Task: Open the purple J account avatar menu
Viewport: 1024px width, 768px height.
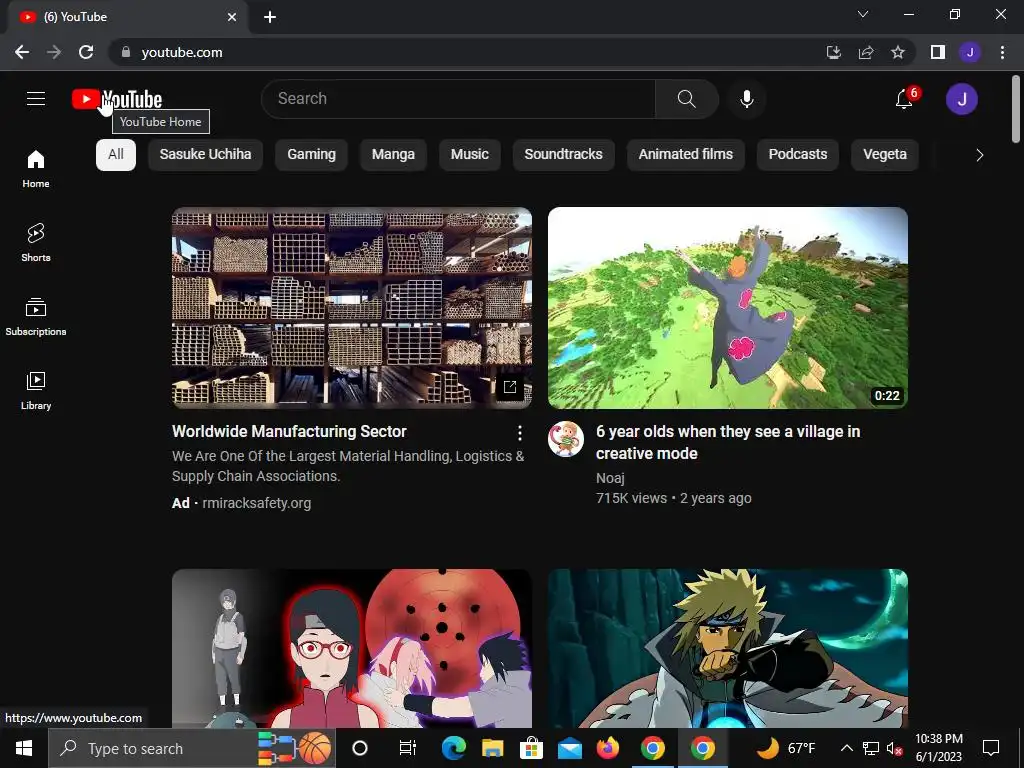Action: (x=961, y=99)
